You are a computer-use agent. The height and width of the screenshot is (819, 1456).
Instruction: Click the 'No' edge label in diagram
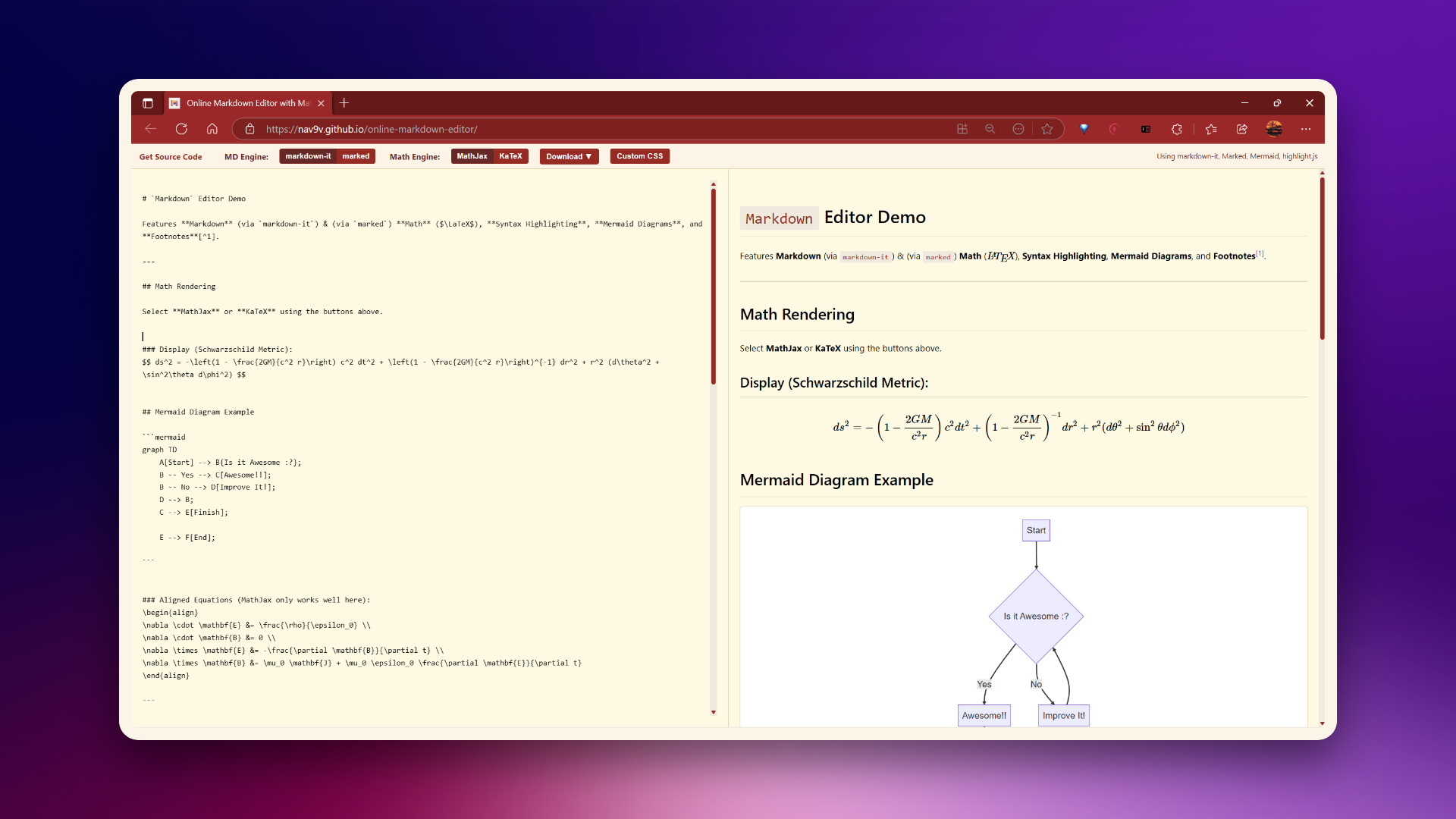[x=1036, y=684]
